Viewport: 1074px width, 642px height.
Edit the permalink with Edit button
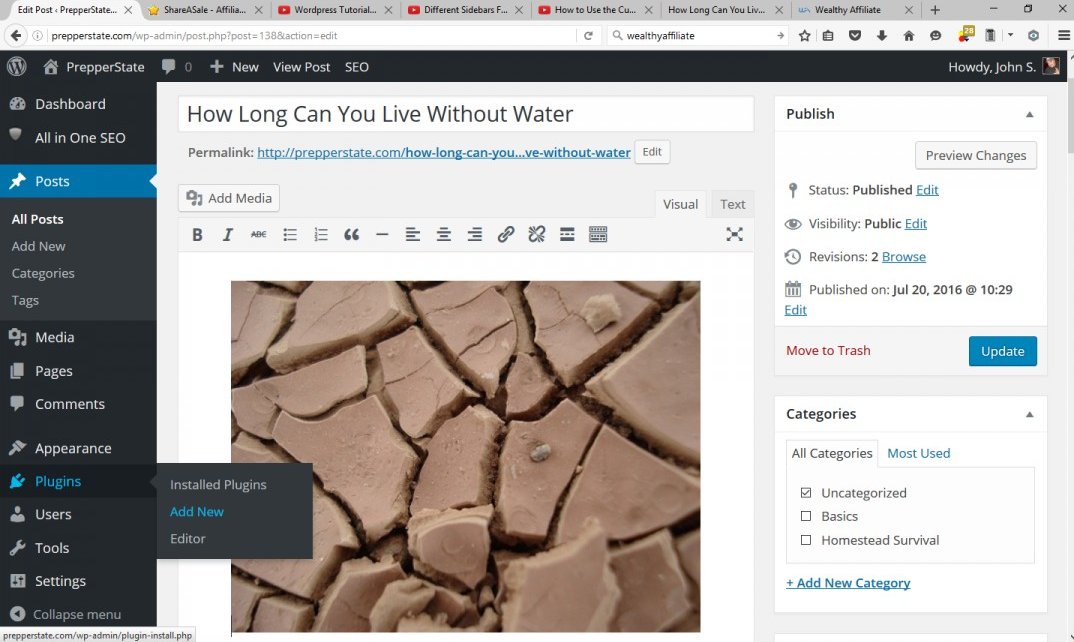(x=651, y=152)
